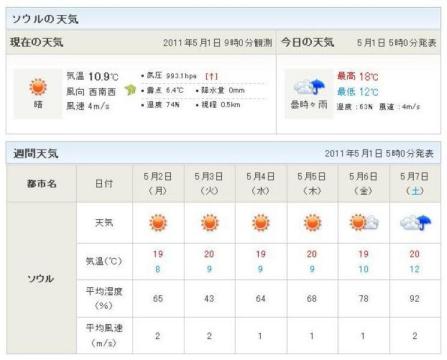Click the 平均風速(m/s) row label

point(104,335)
